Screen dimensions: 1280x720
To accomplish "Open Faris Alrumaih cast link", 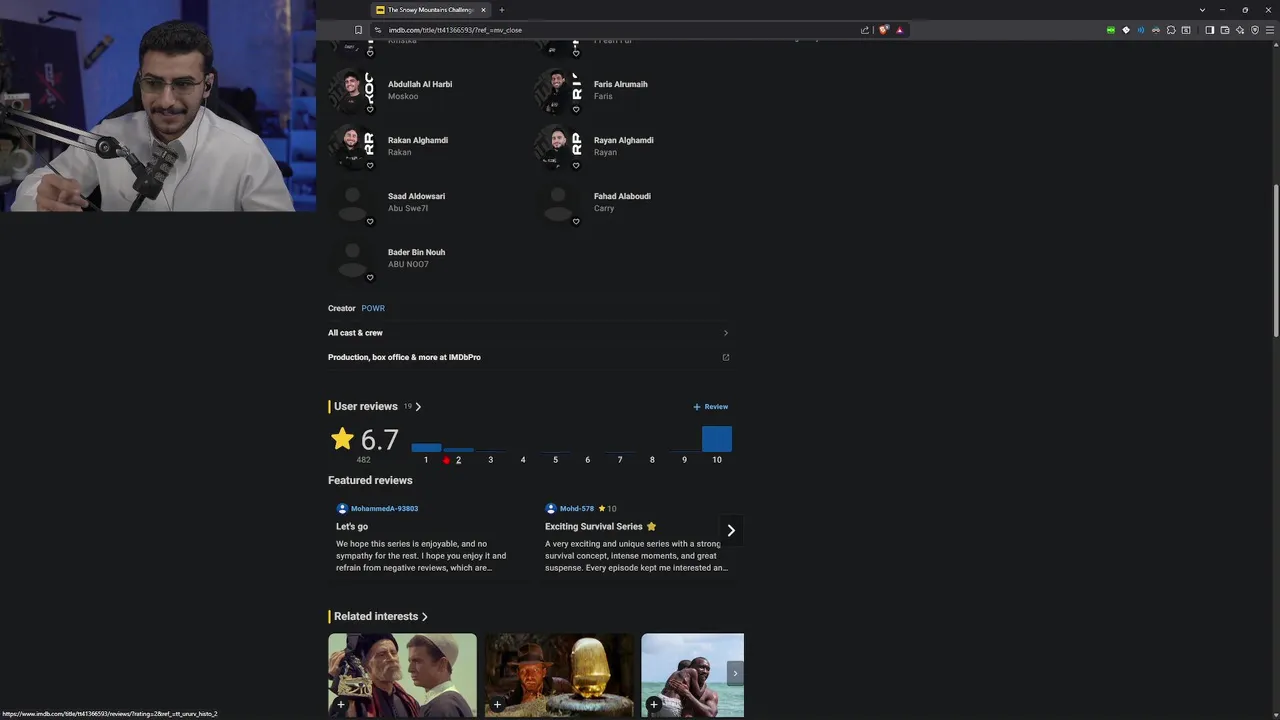I will 620,84.
